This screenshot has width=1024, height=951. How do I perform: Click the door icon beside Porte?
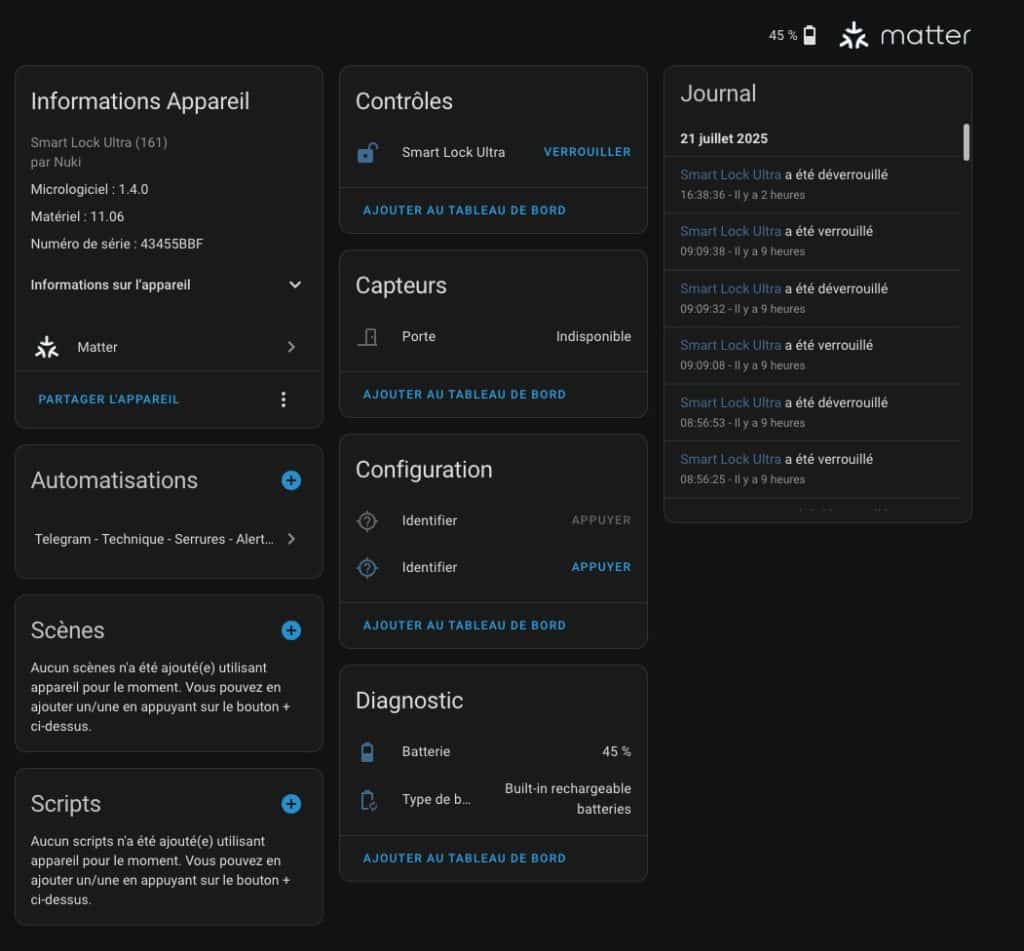point(368,337)
